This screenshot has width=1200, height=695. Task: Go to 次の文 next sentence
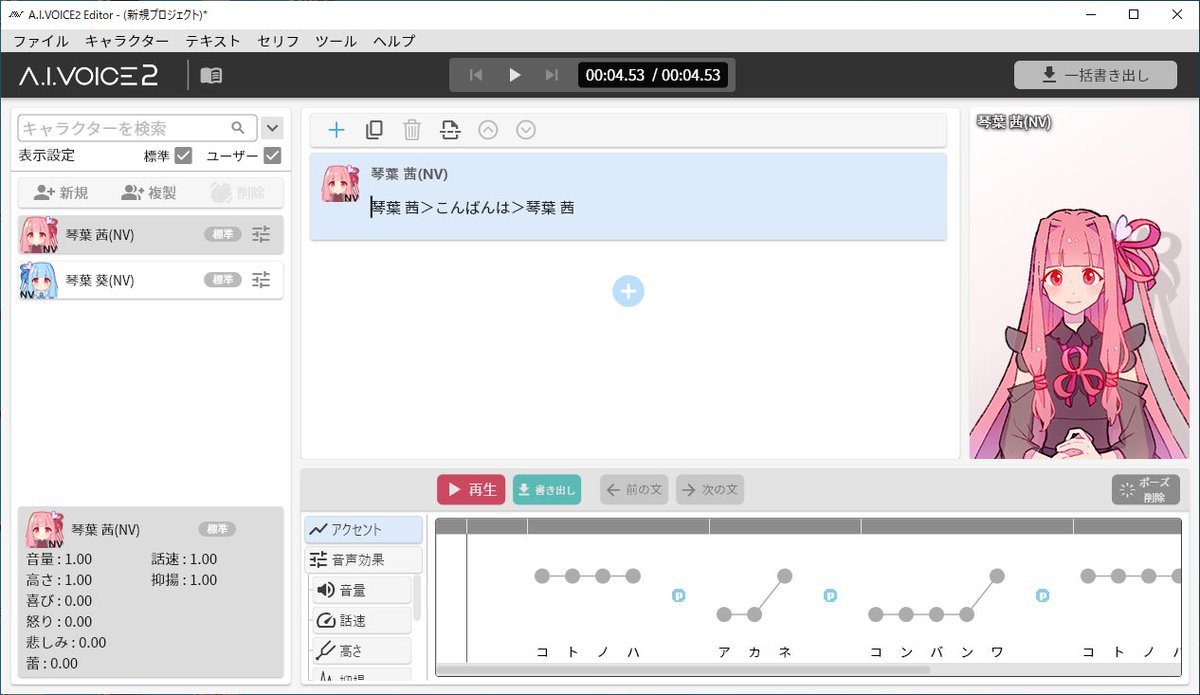710,489
